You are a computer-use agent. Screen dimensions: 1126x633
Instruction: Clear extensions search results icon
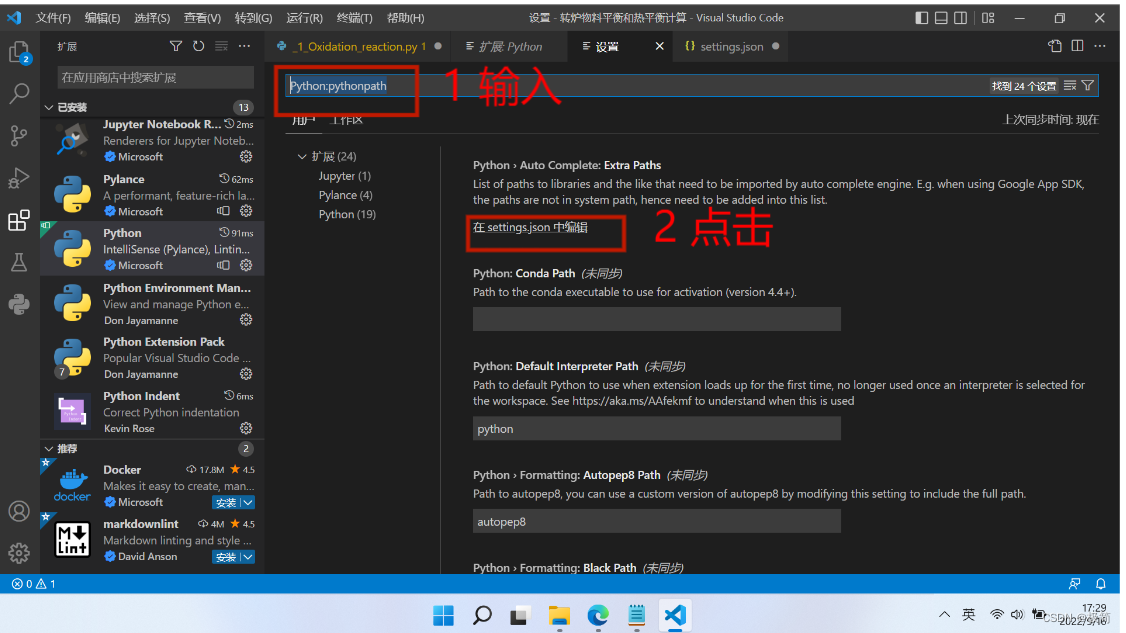pos(221,46)
